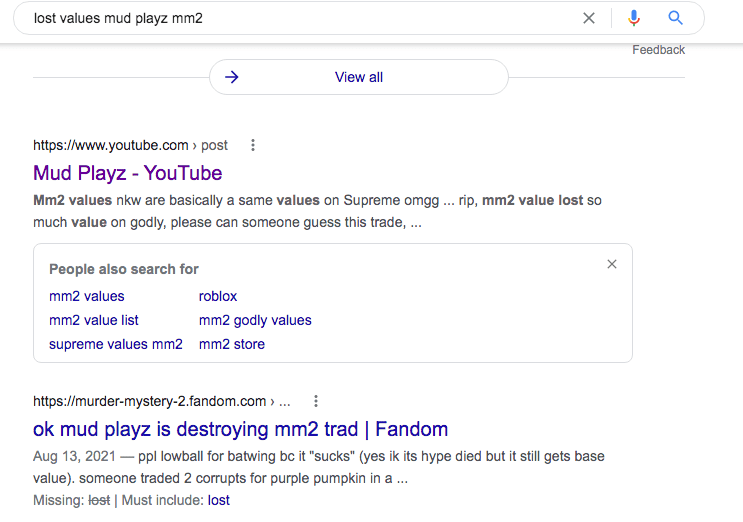Viewport: 743px width, 522px height.
Task: Search for mm2 godly values suggestion
Action: pyautogui.click(x=255, y=320)
